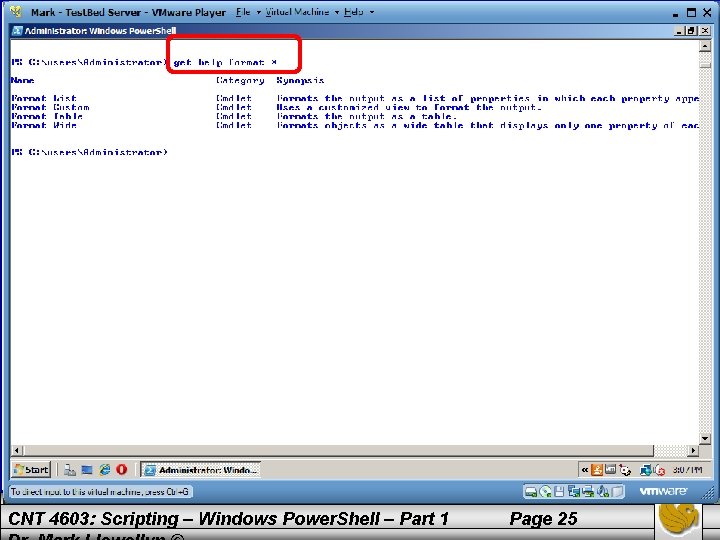The height and width of the screenshot is (540, 720).
Task: Close the PowerShell window
Action: tap(704, 31)
